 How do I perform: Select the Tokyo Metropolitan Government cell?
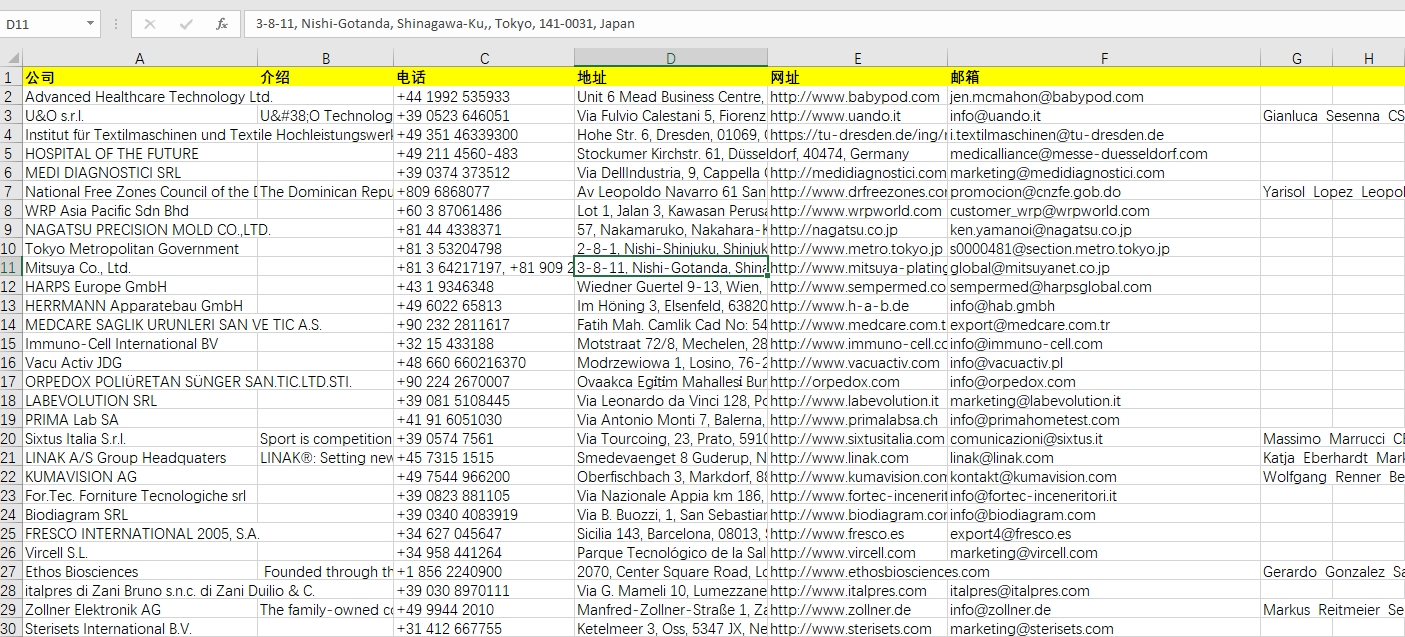point(140,248)
